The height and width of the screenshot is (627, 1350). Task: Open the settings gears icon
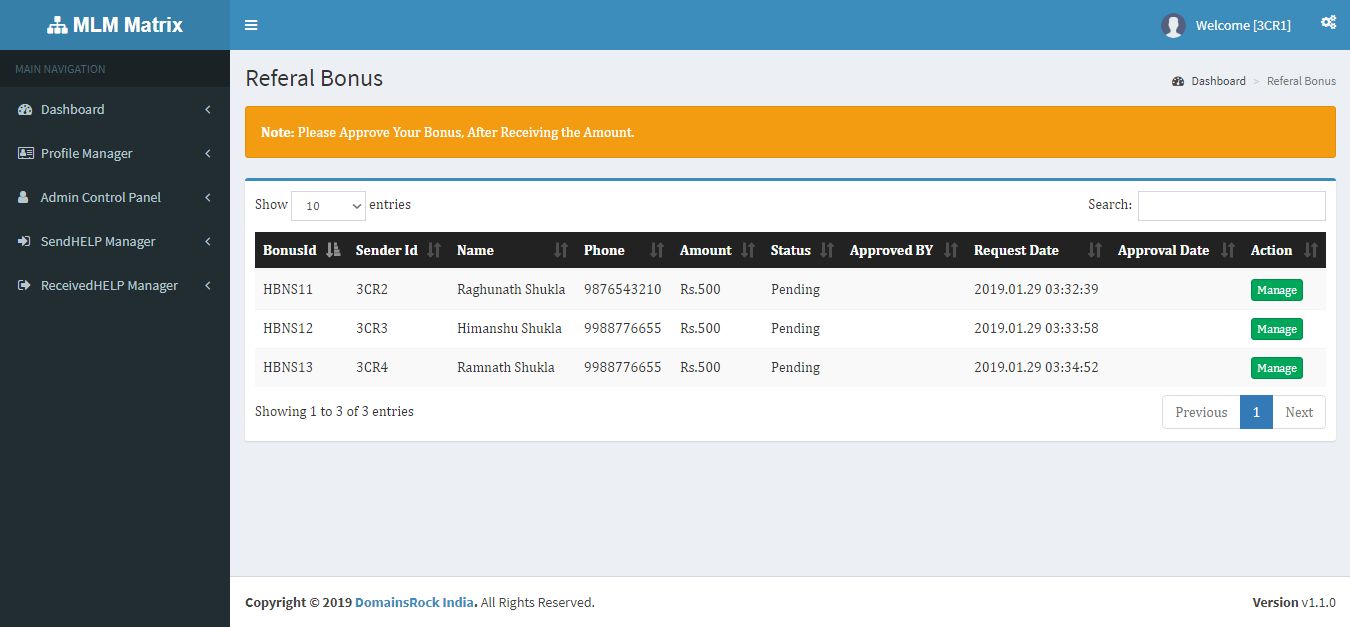pyautogui.click(x=1328, y=22)
